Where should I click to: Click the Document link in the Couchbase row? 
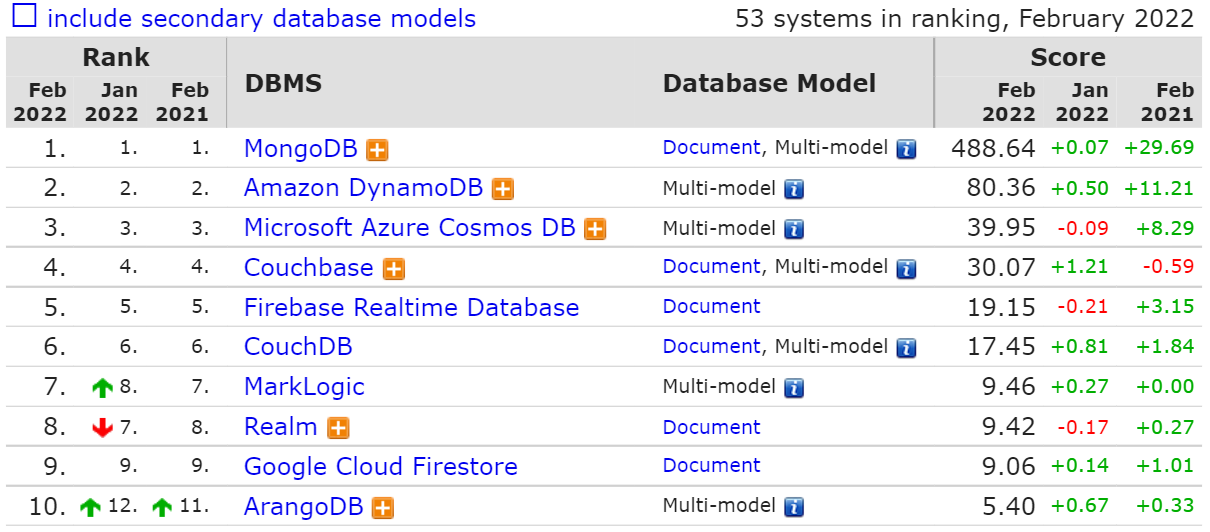(711, 267)
